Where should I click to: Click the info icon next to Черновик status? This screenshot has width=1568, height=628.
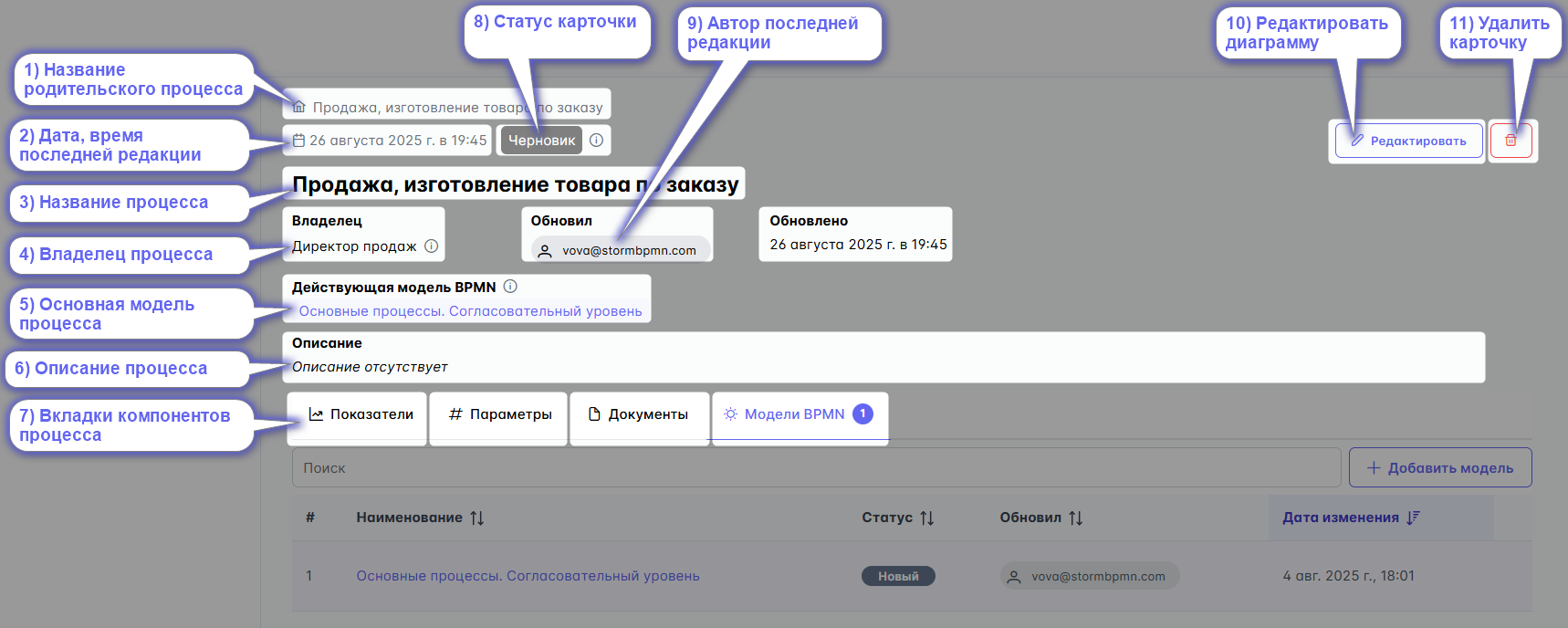(596, 141)
